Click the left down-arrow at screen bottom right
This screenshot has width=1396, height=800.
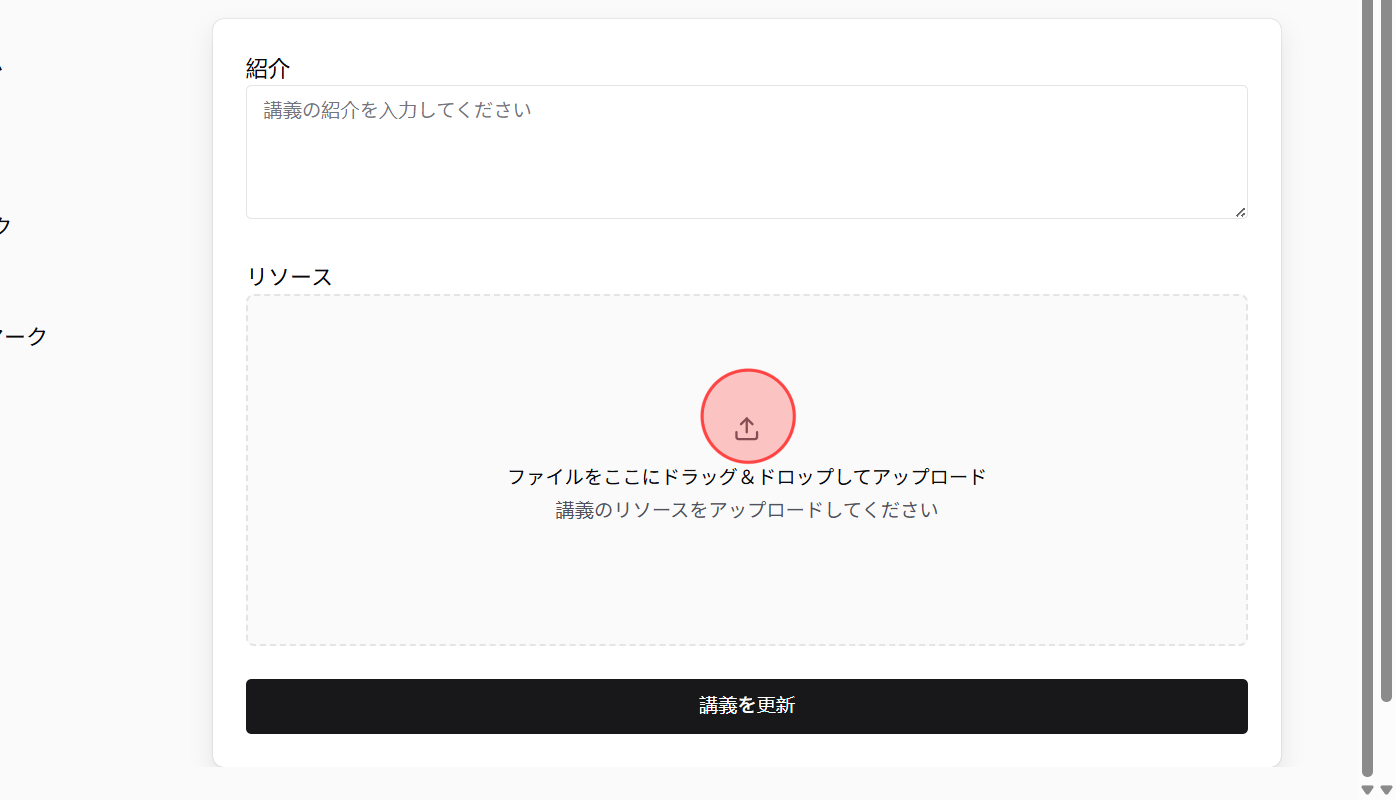(1369, 790)
